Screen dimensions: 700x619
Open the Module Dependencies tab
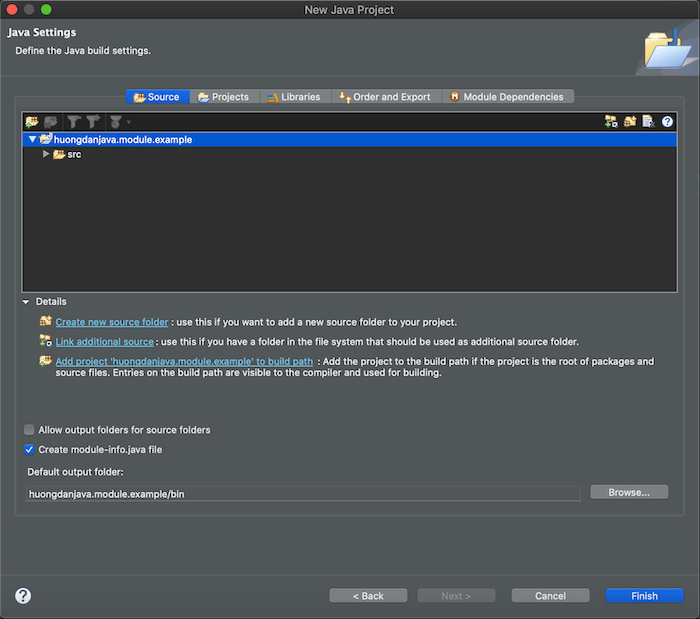click(508, 97)
